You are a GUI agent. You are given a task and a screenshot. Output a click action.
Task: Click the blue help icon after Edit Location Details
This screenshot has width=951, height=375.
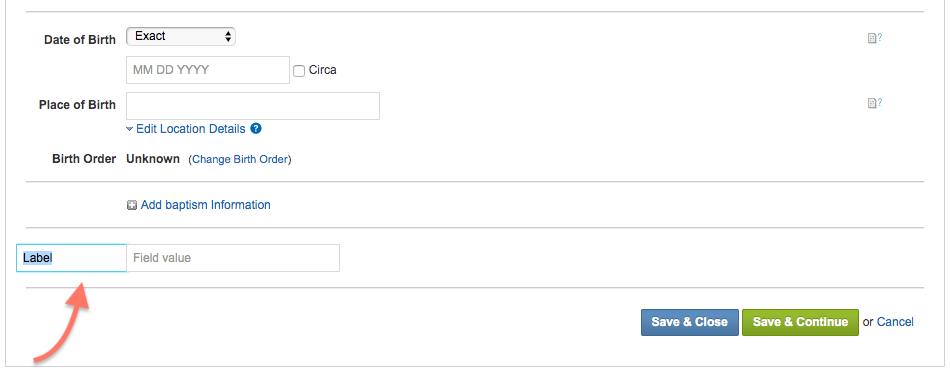click(x=256, y=129)
